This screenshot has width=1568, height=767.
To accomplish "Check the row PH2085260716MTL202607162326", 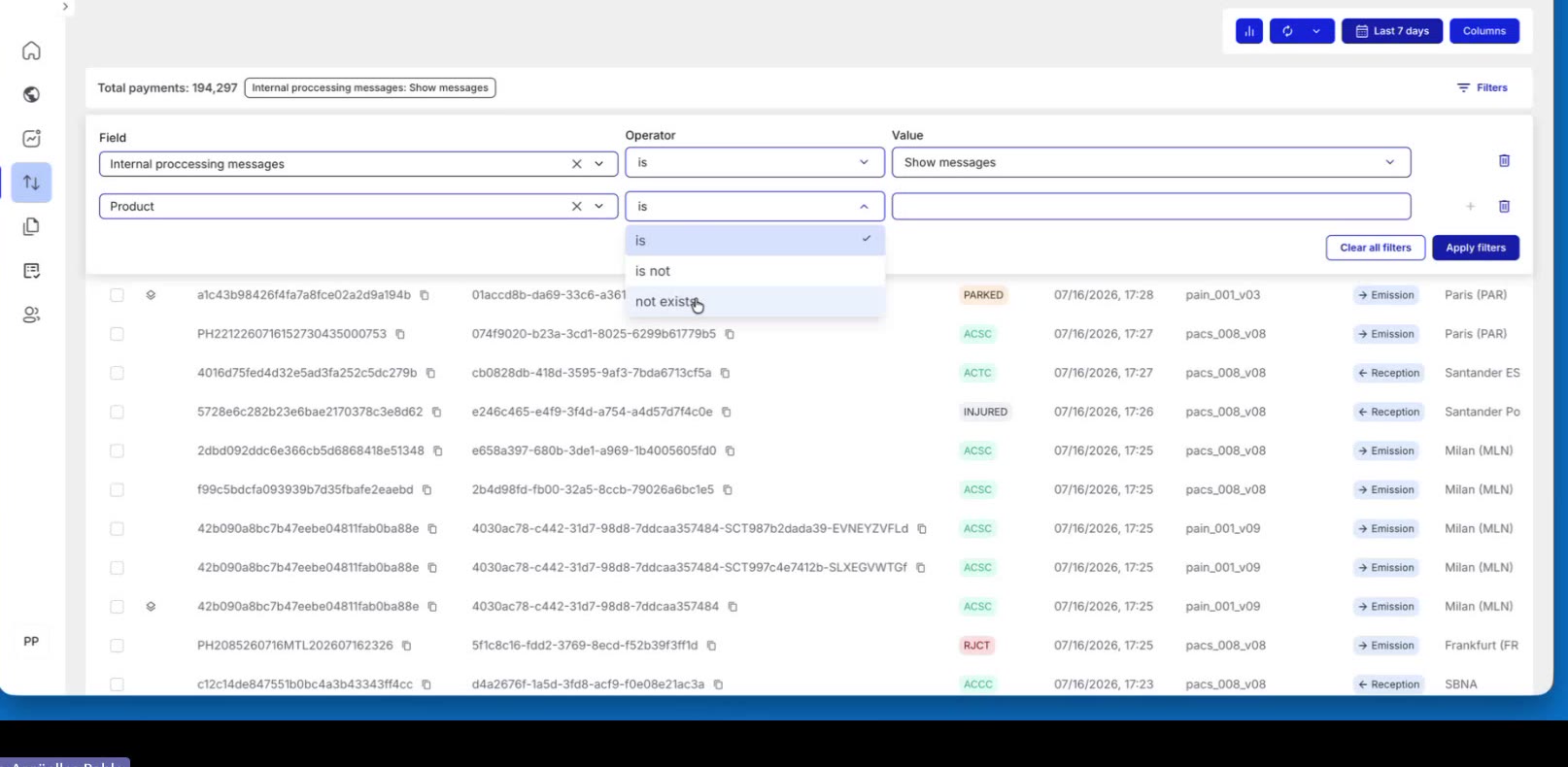I will [x=117, y=646].
